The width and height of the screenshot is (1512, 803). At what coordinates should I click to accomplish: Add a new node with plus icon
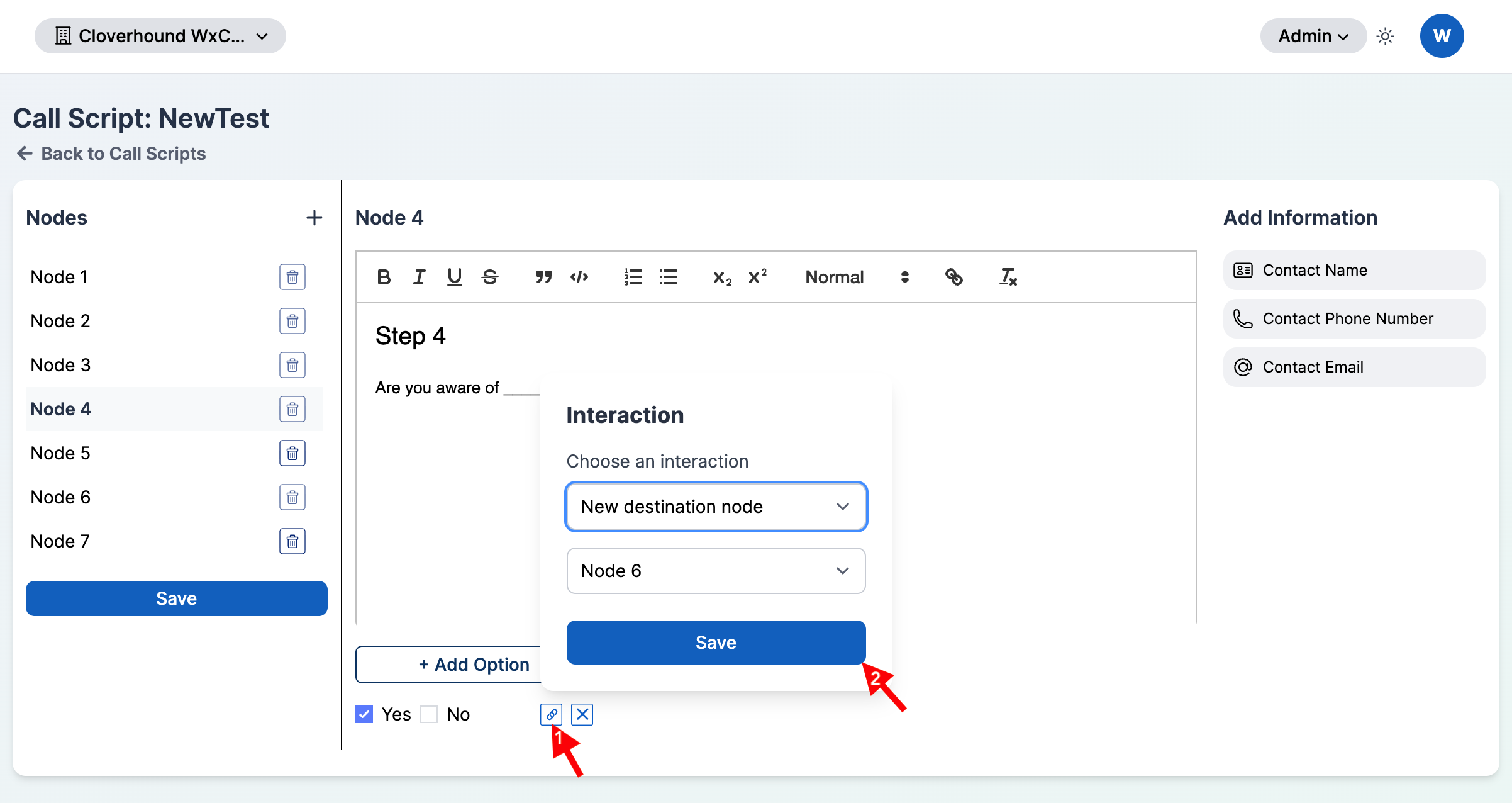coord(314,218)
